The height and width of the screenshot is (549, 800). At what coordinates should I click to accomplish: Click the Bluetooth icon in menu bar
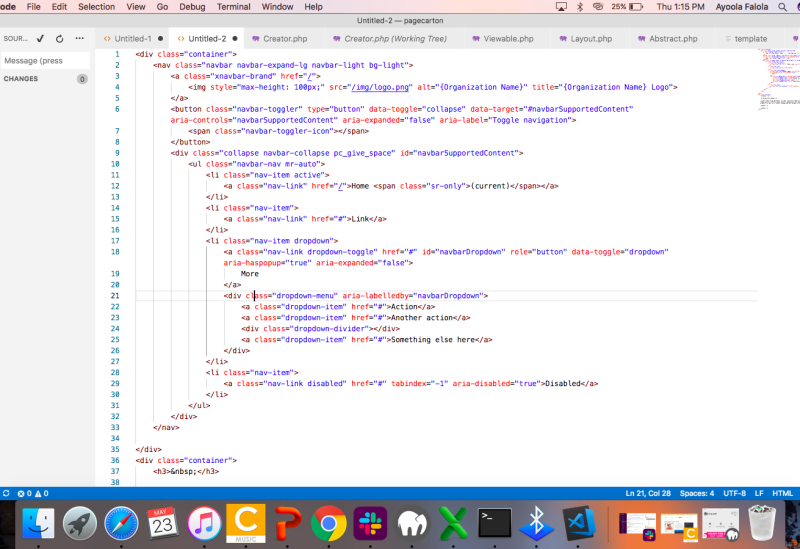coord(580,7)
